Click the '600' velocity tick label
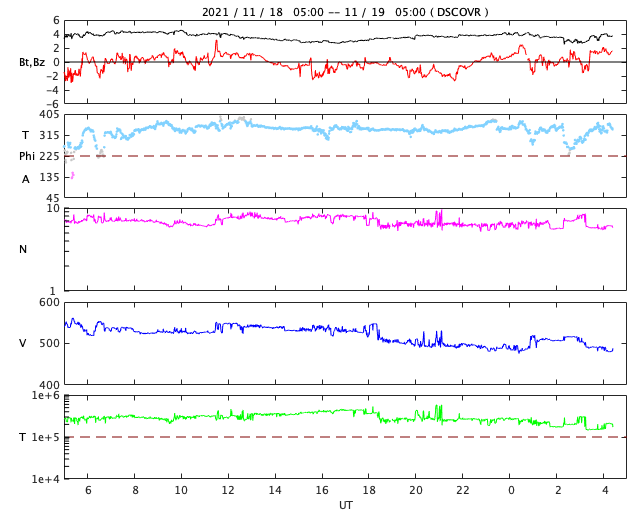Screen dimensions: 640x512 [49, 303]
